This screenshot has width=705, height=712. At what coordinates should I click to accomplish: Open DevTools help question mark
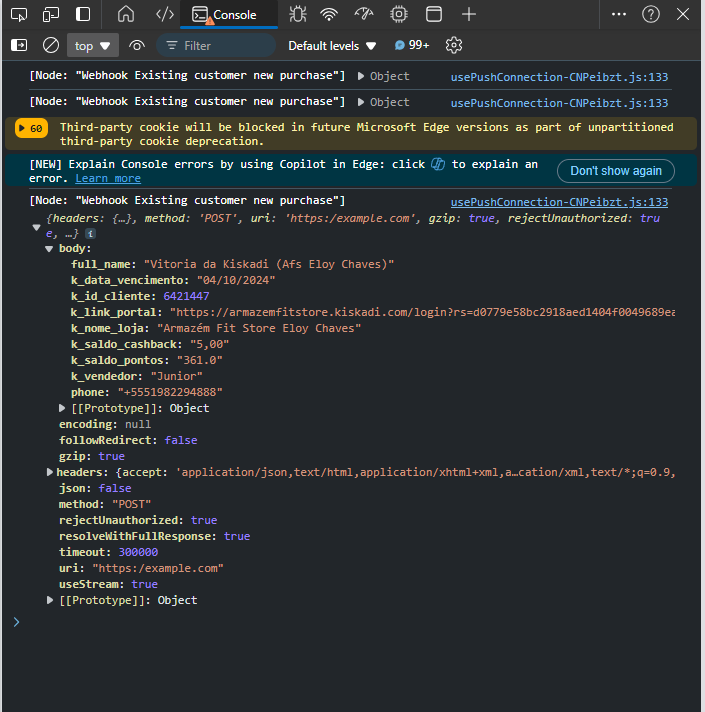(651, 15)
